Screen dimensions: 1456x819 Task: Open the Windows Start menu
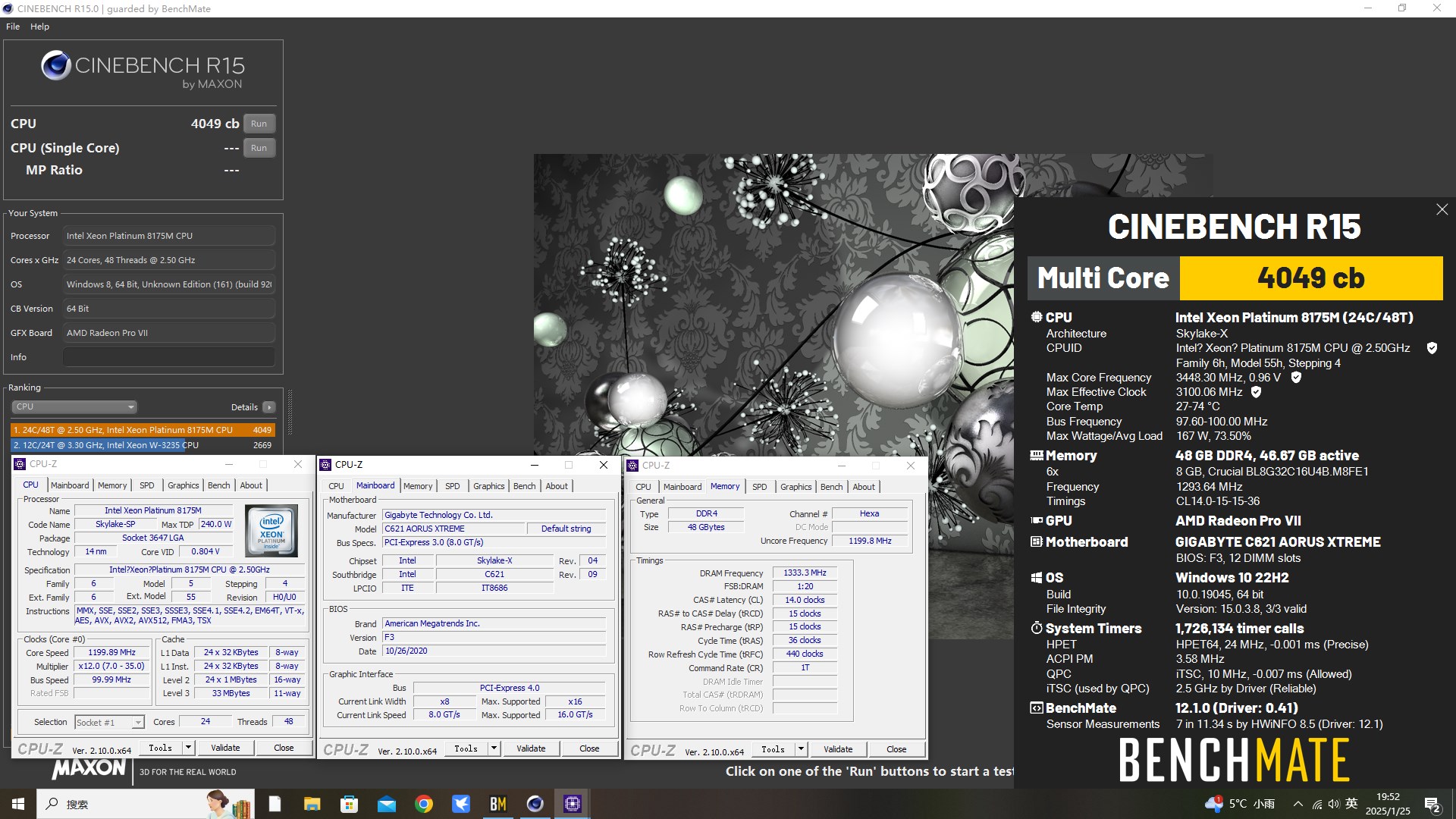click(18, 804)
